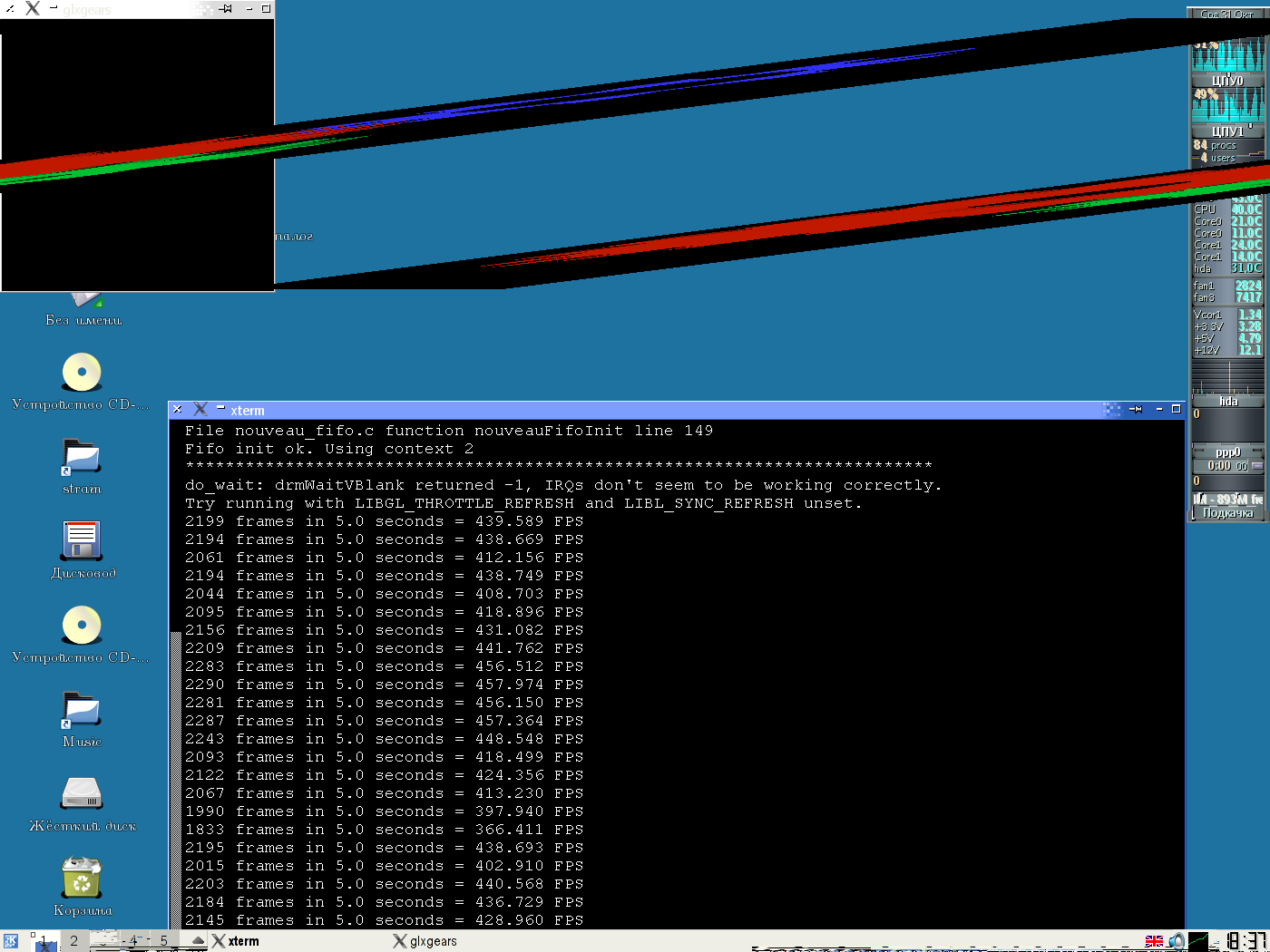Open the KDE start menu

10,941
